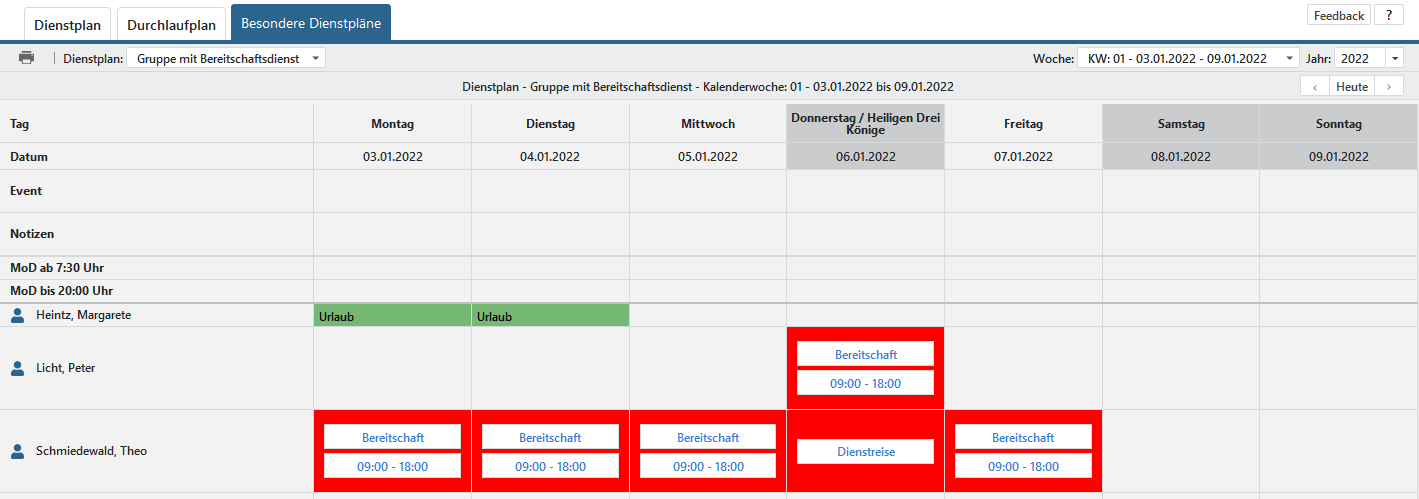The height and width of the screenshot is (499, 1419).
Task: Select Margarete's green Urlaub cell on Montag
Action: [x=392, y=316]
